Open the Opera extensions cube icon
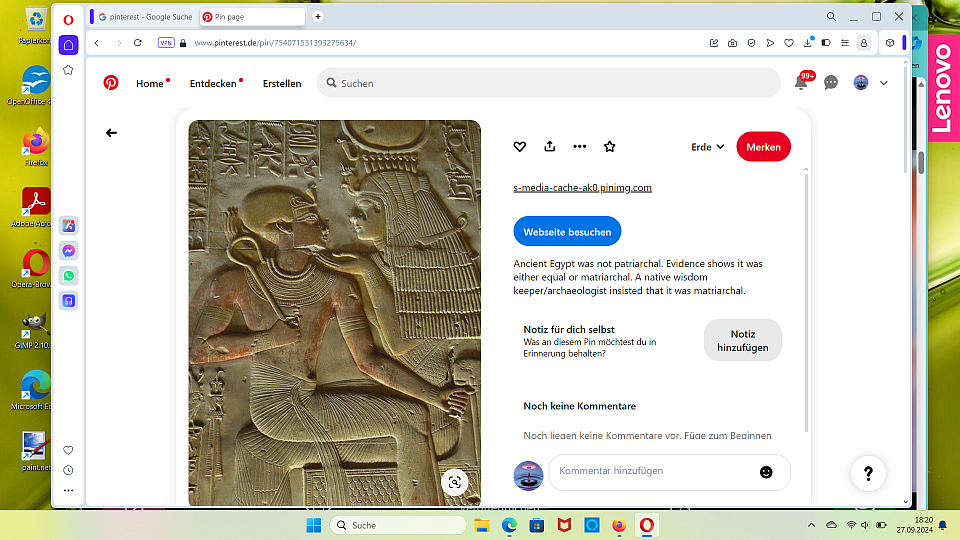 tap(890, 43)
